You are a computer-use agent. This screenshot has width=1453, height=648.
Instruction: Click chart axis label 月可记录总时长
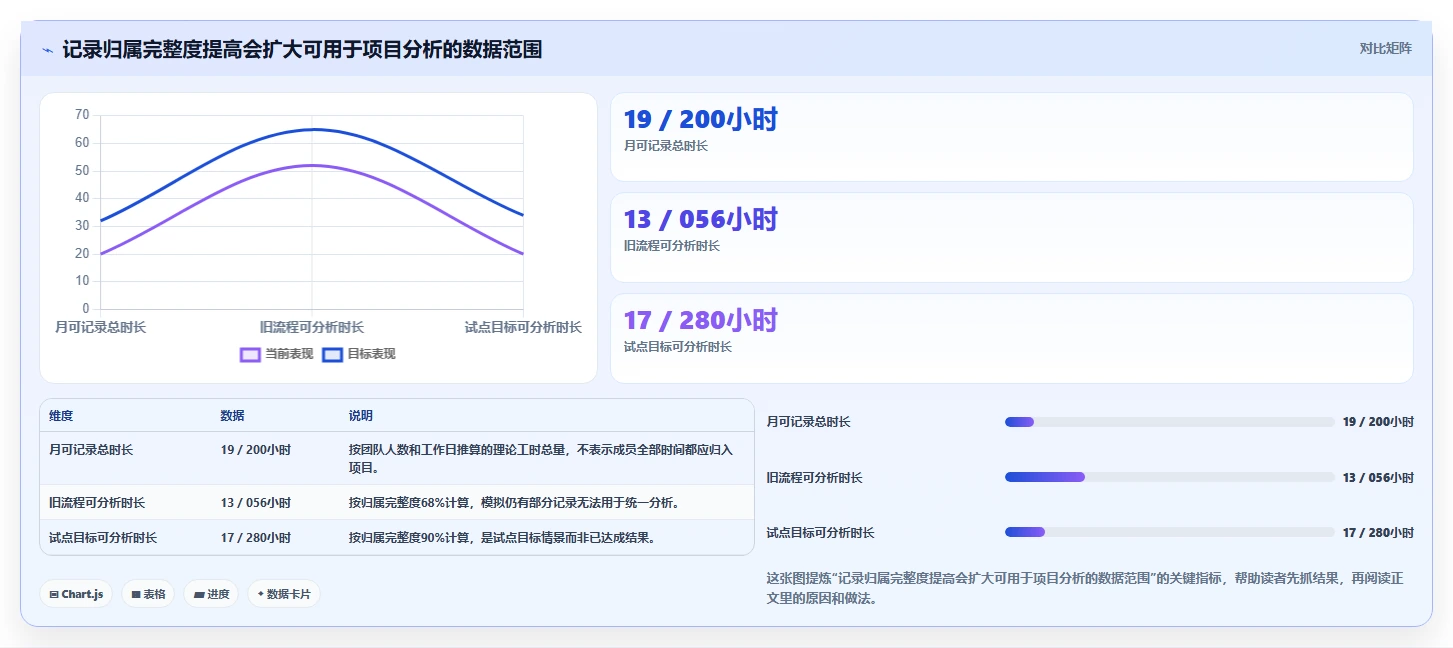point(100,327)
